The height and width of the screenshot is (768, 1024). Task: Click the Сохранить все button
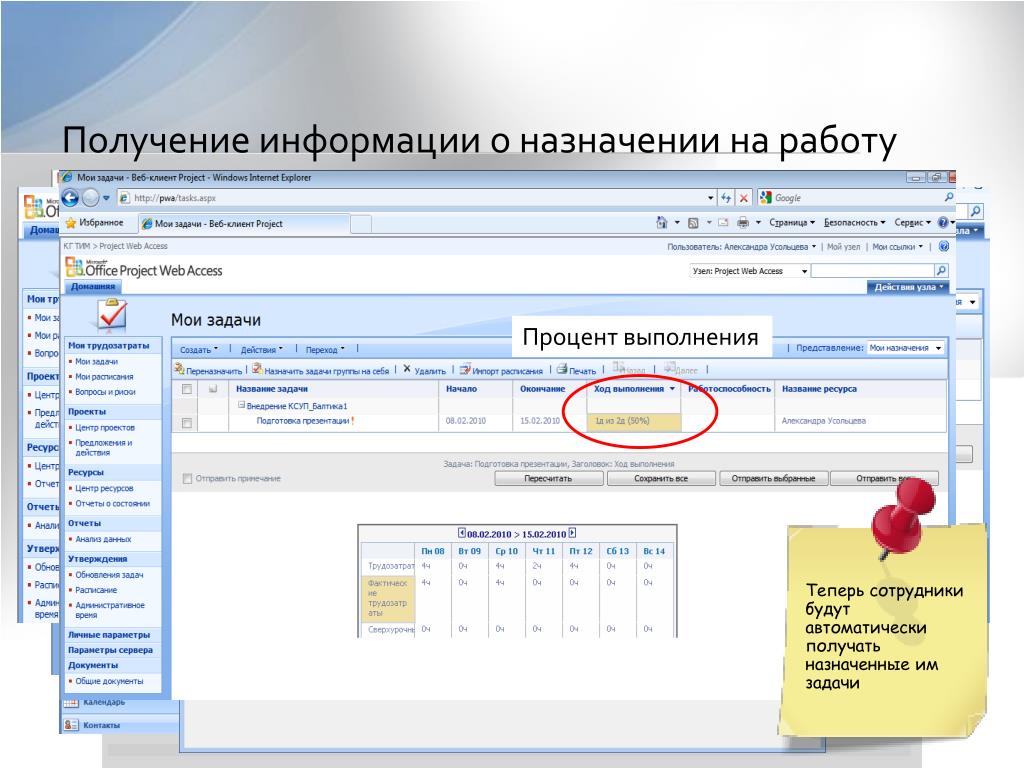661,479
